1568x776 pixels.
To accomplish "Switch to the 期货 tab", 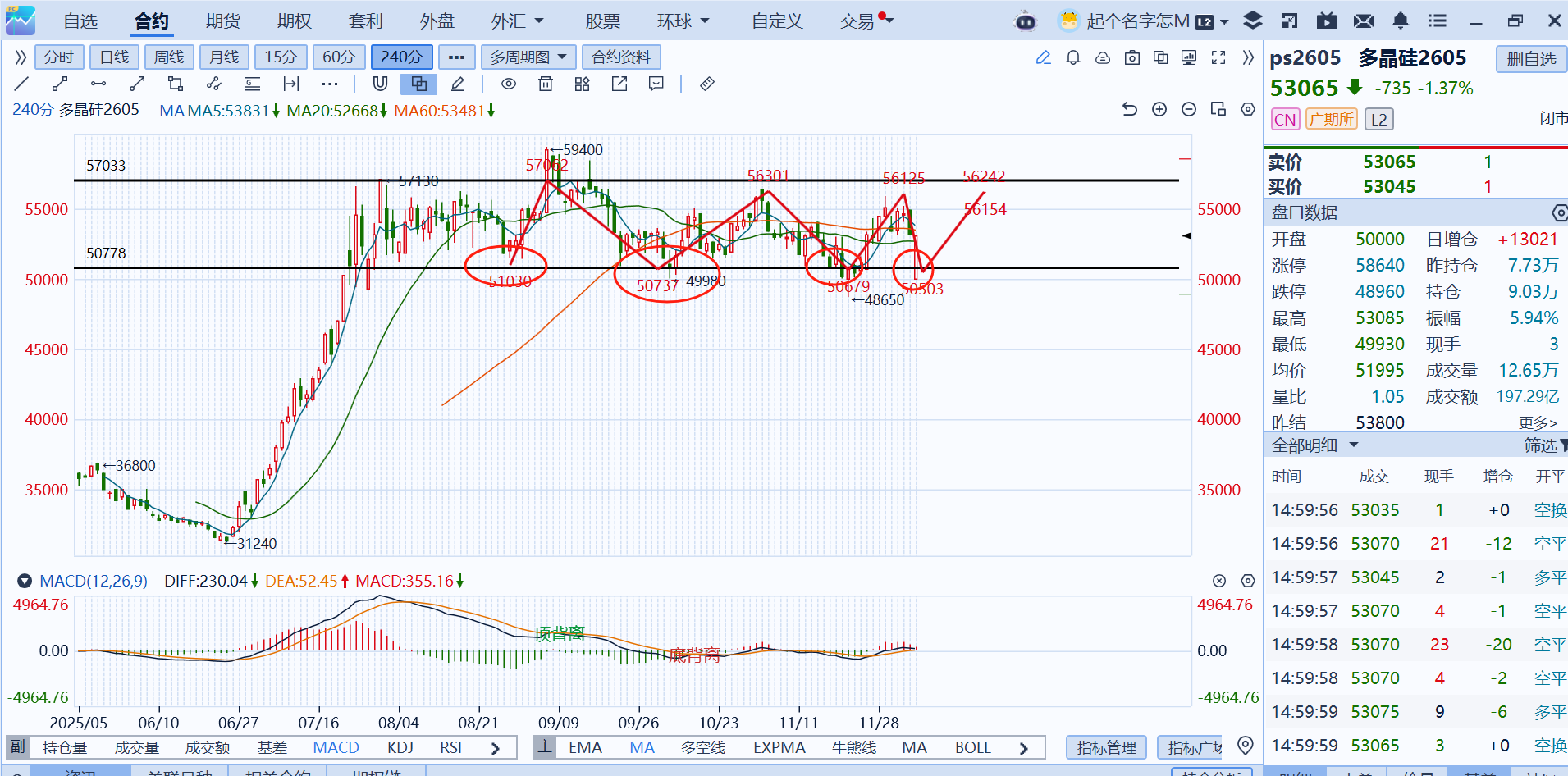I will click(223, 21).
